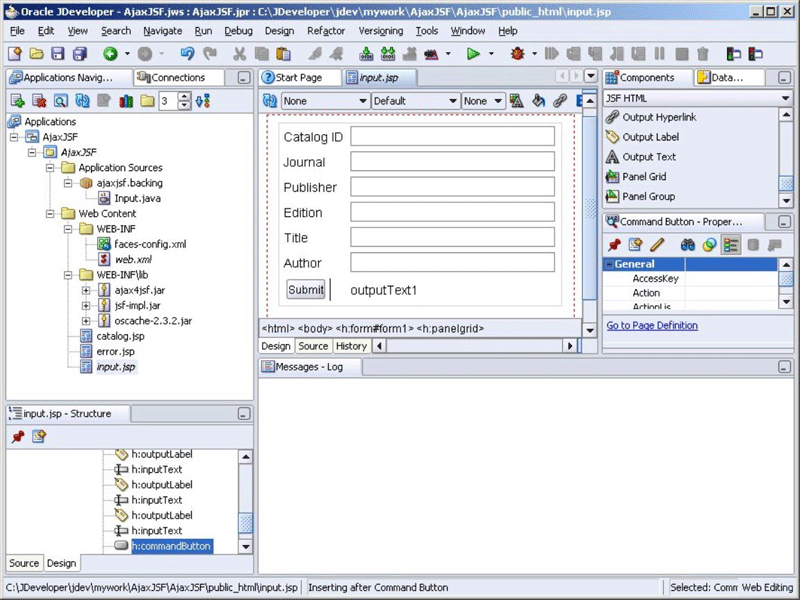Click the Rebuild icon in toolbar
Viewport: 800px width, 600px height.
coord(388,53)
